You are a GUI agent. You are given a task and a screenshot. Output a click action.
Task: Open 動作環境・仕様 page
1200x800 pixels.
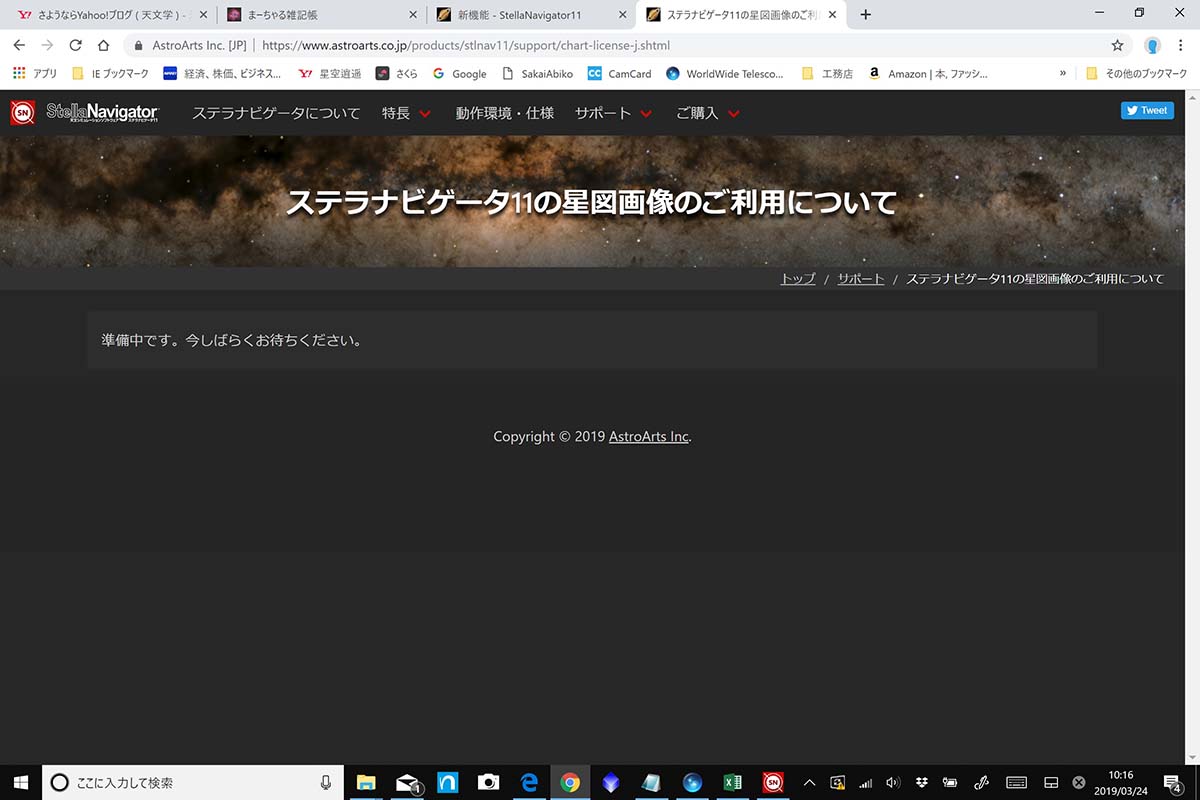point(504,113)
